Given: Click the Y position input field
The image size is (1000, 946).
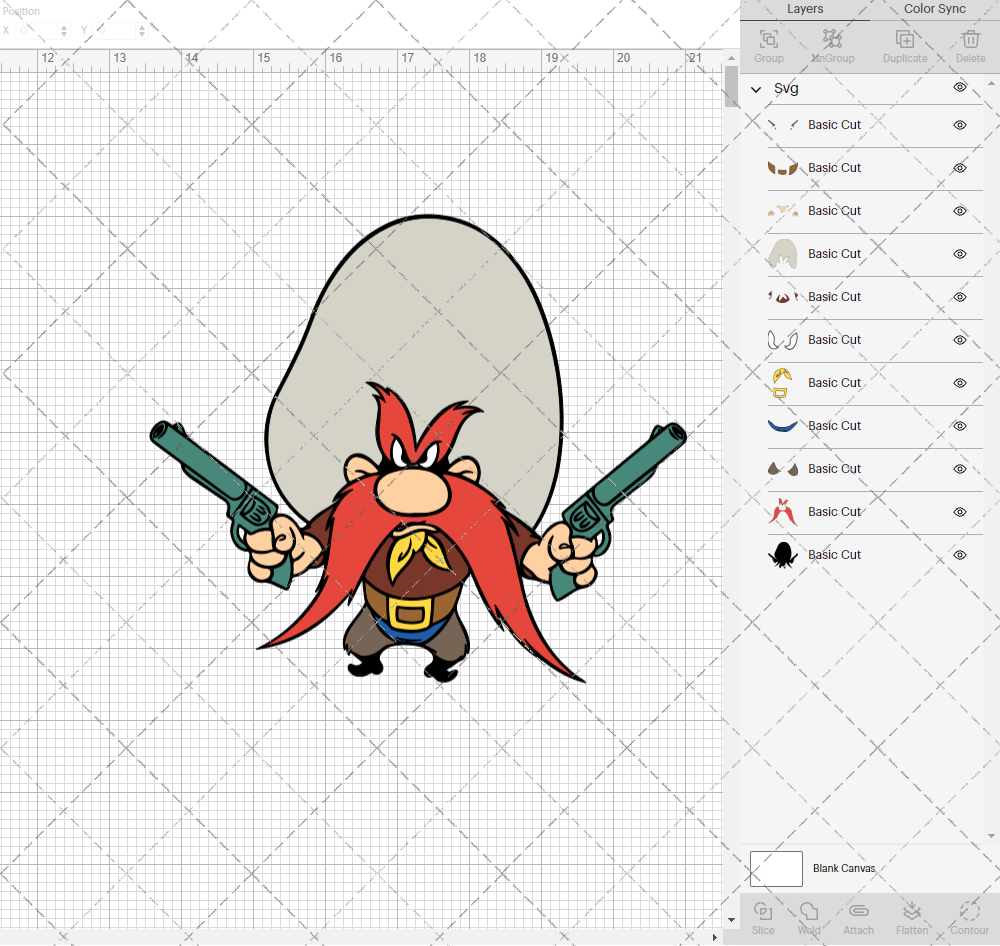Looking at the screenshot, I should click(115, 31).
